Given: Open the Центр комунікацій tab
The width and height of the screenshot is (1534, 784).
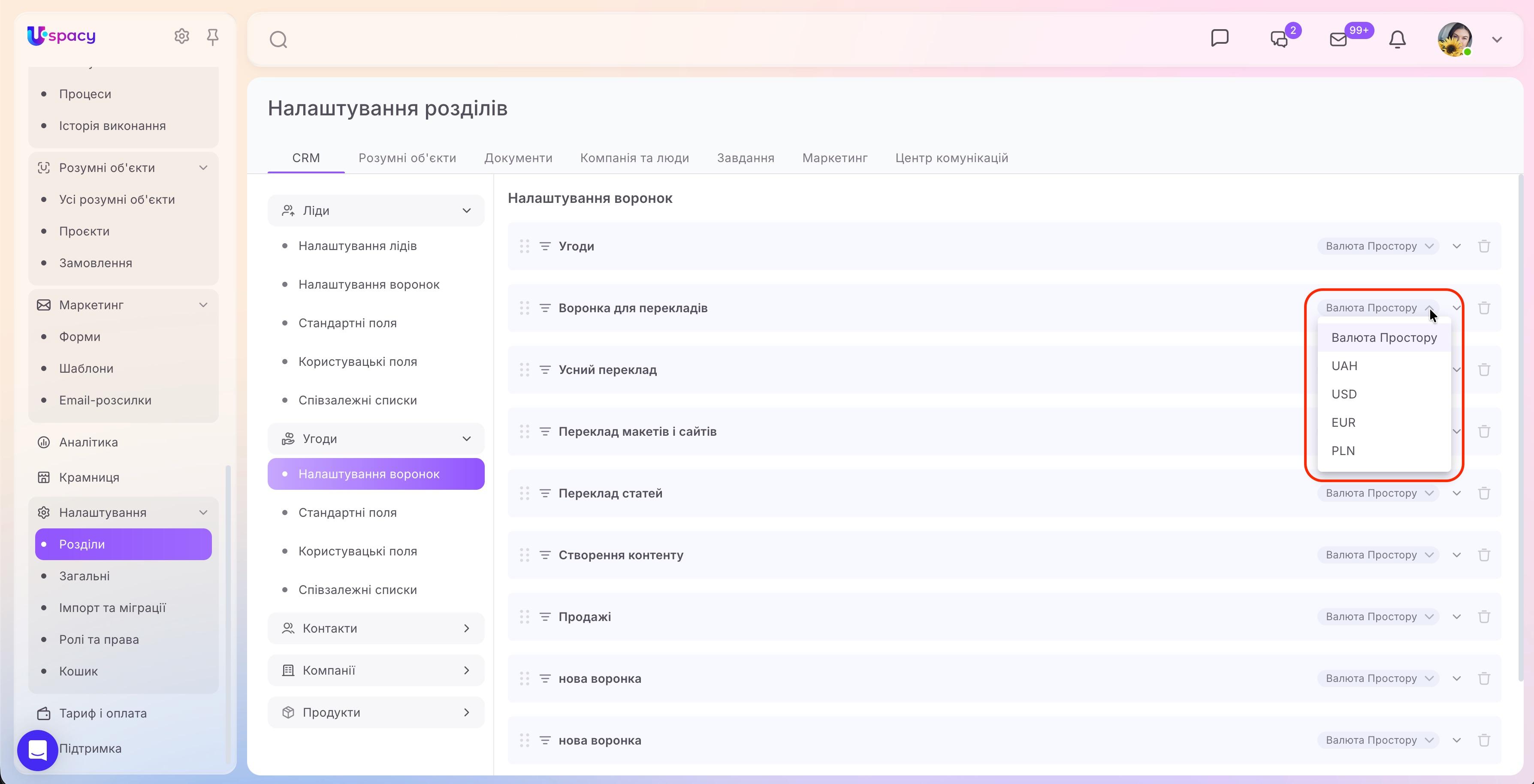Looking at the screenshot, I should coord(951,158).
